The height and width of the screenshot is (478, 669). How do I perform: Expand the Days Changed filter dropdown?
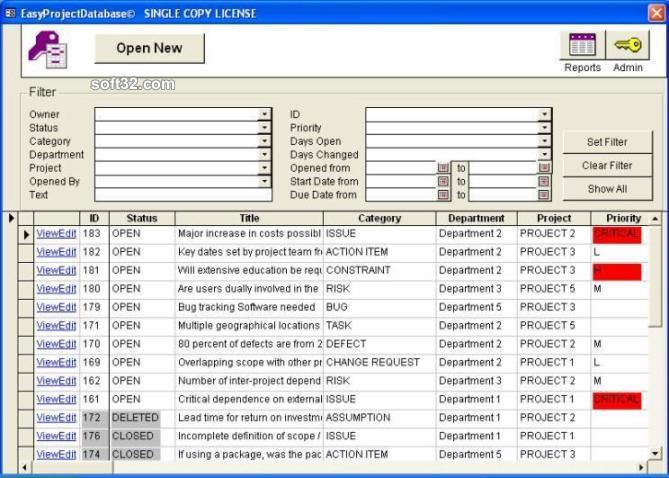click(x=544, y=154)
